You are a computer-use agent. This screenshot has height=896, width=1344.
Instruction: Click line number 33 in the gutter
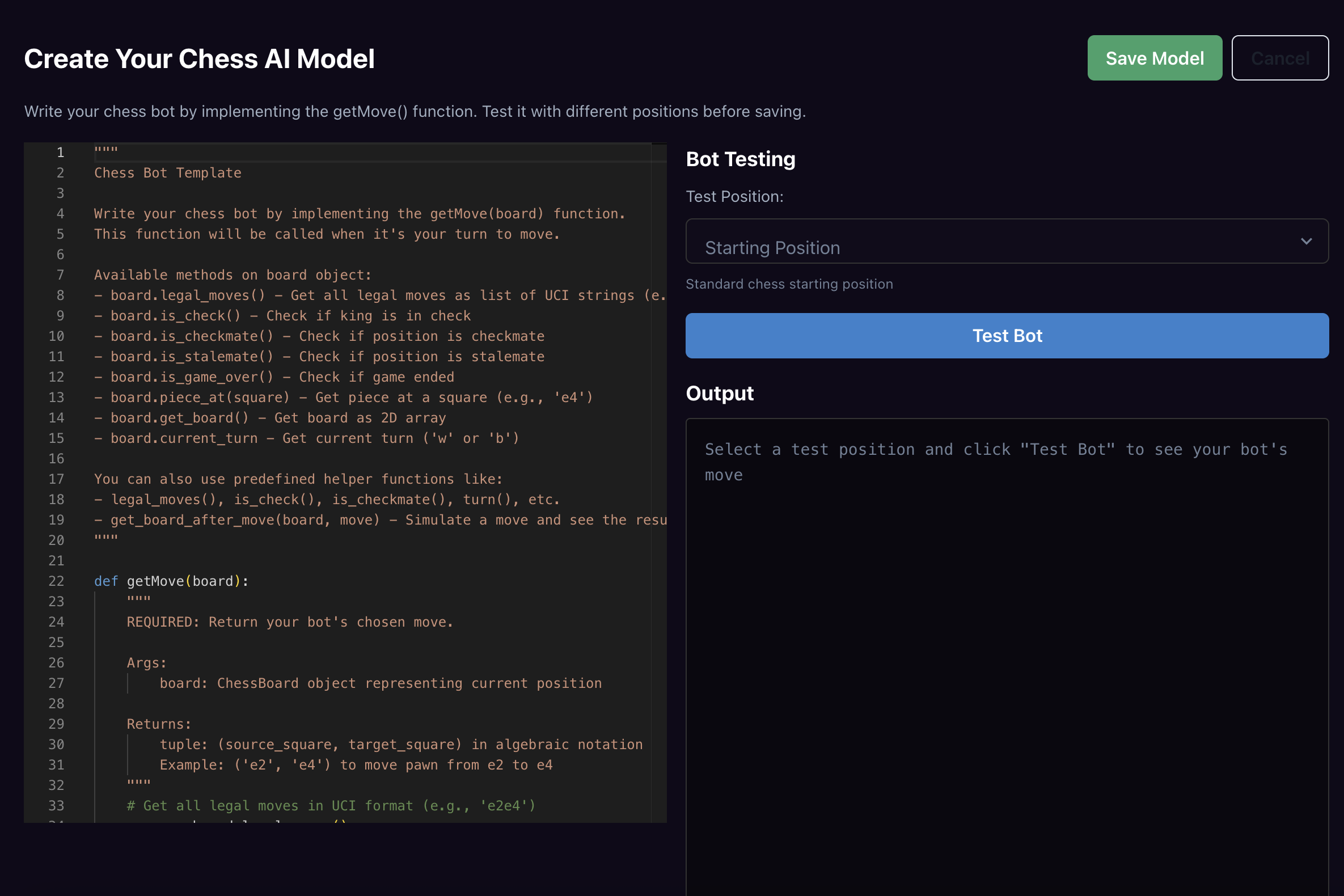pos(56,806)
